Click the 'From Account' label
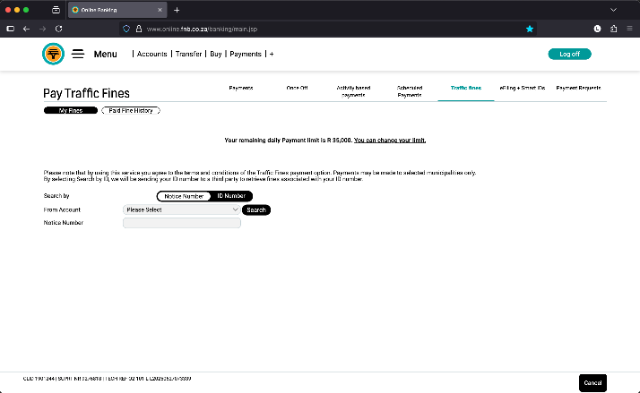The image size is (640, 393). click(62, 210)
